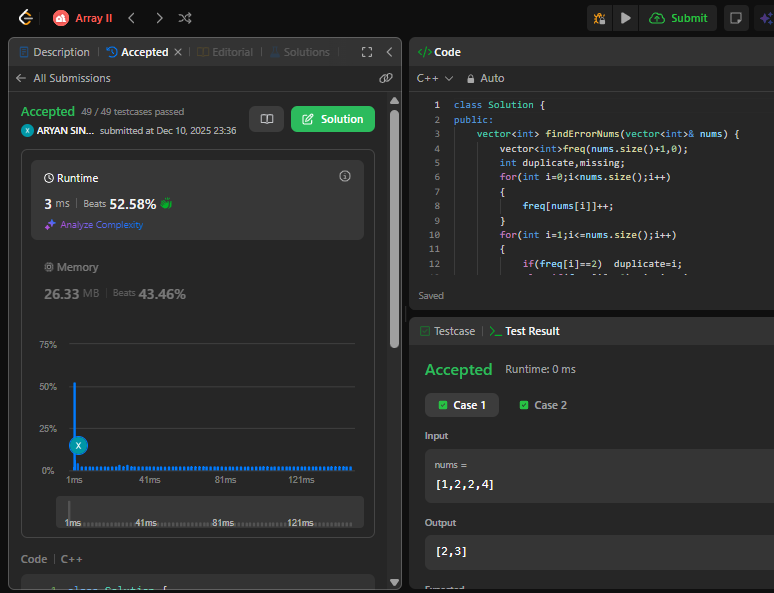Screen dimensions: 774x593
Task: Click the 52.58% beats runtime value
Action: pyautogui.click(x=133, y=204)
